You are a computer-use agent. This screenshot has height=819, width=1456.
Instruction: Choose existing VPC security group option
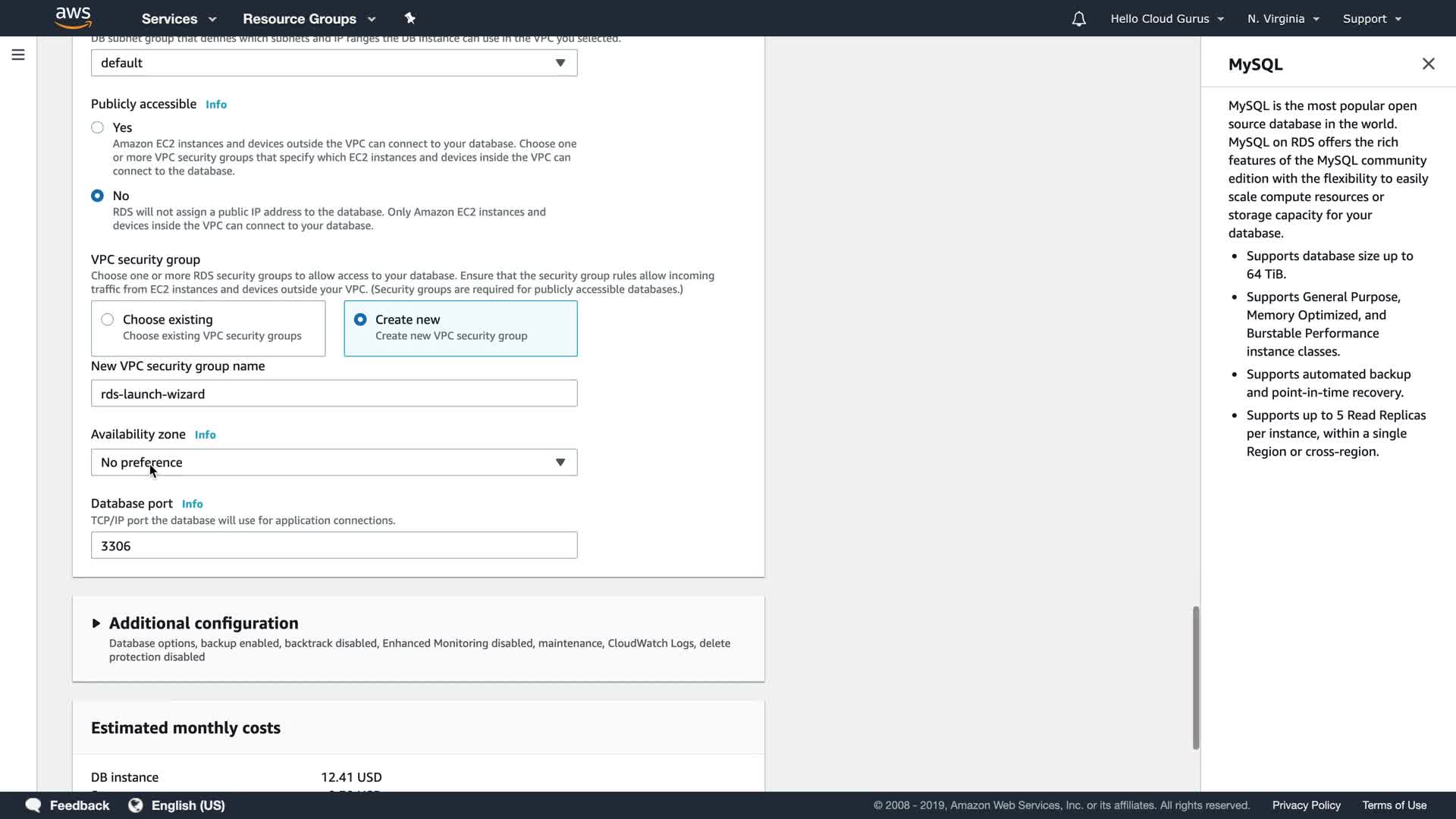click(108, 319)
